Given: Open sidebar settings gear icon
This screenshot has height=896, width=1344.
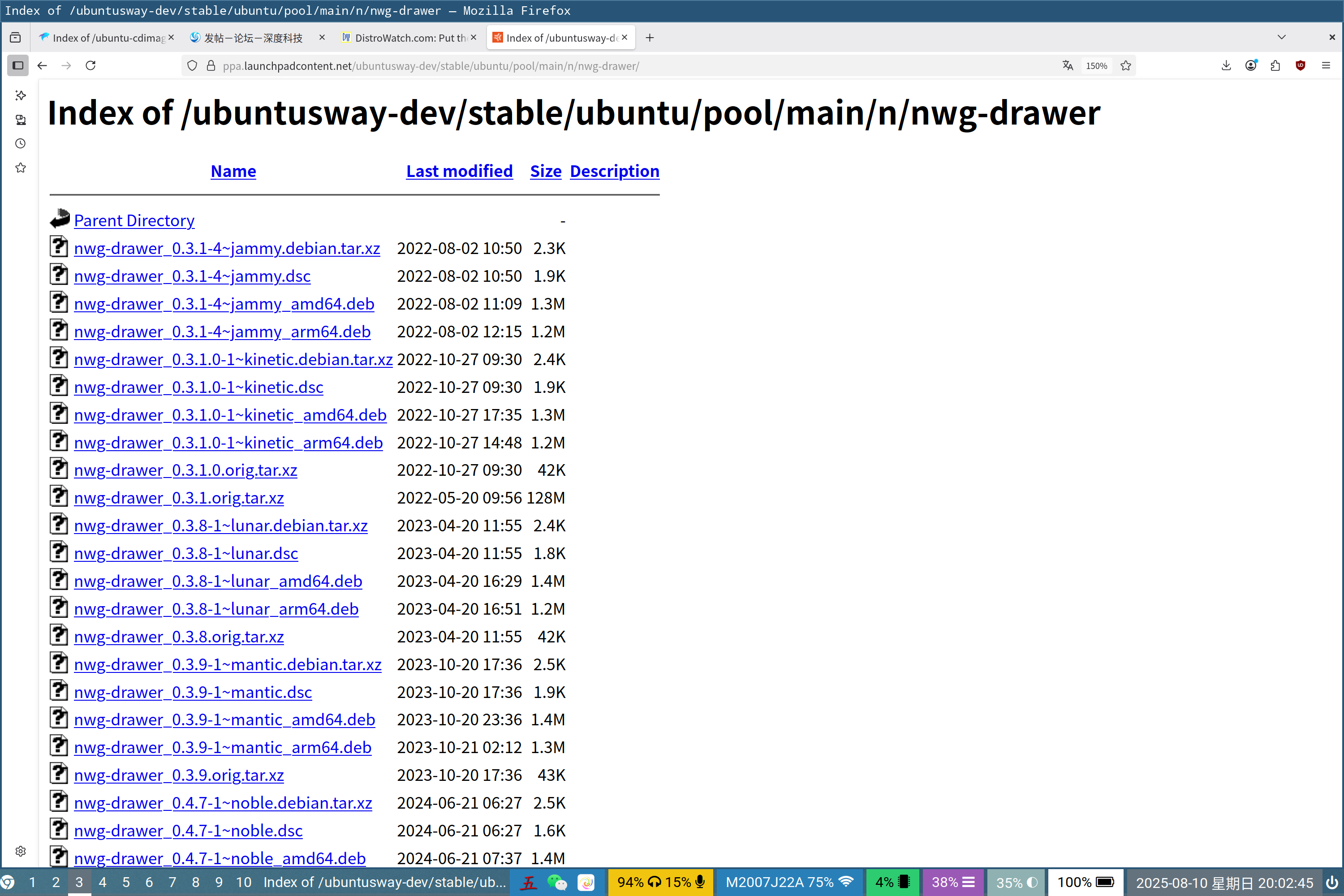Looking at the screenshot, I should pyautogui.click(x=21, y=851).
